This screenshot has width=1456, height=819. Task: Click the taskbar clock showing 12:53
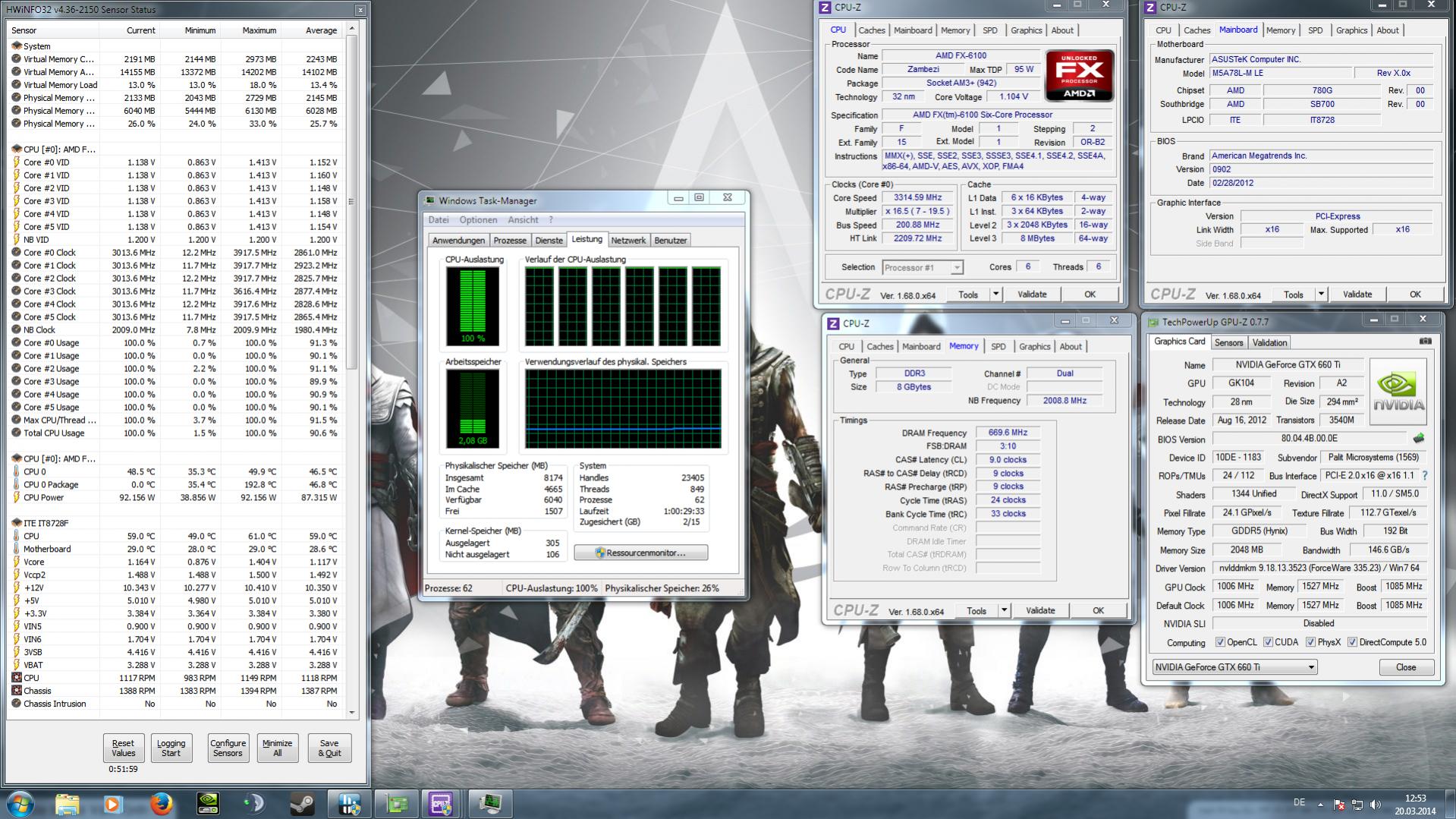click(x=1415, y=805)
